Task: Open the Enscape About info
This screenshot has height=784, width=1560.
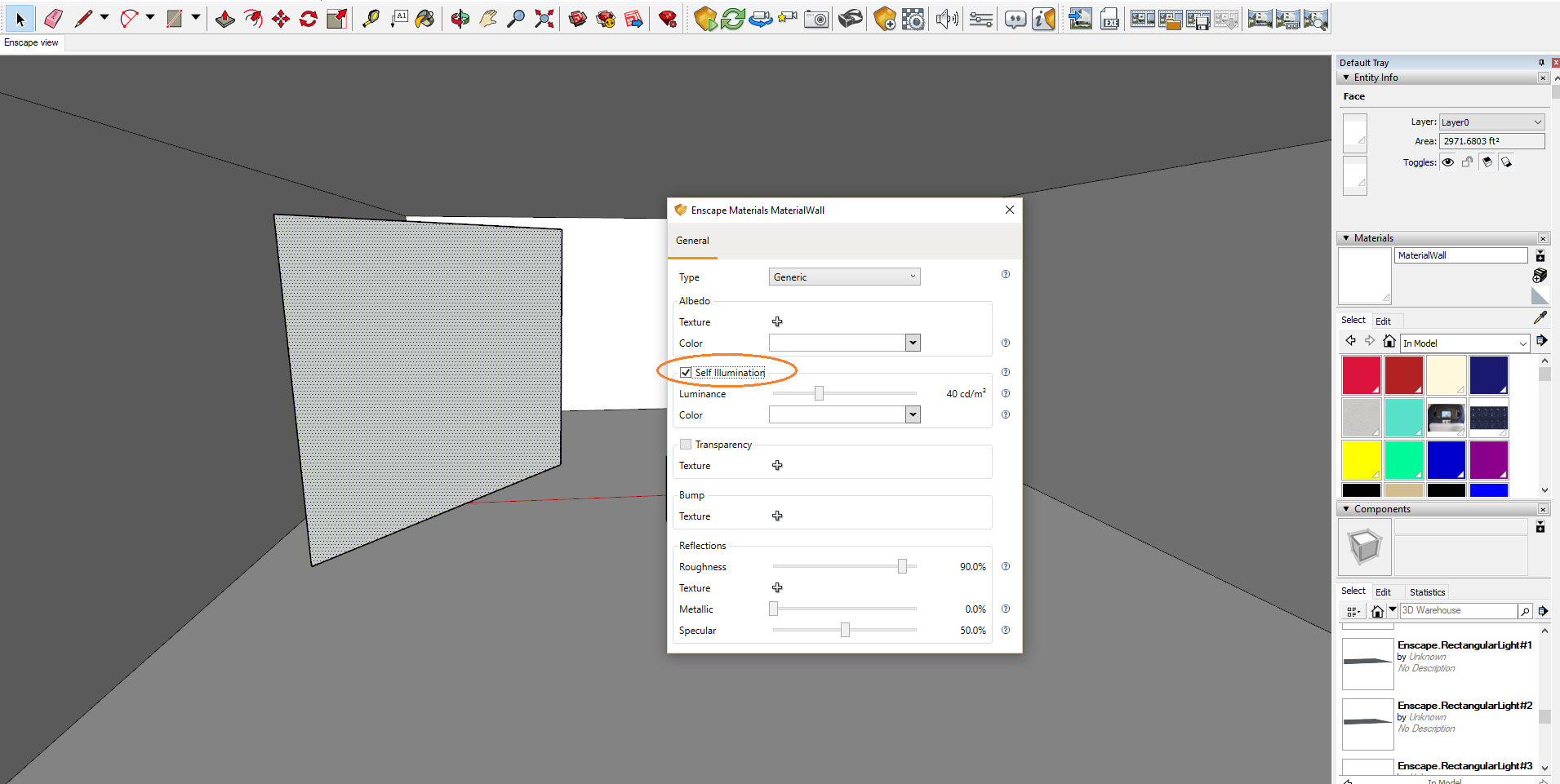Action: pos(1043,19)
